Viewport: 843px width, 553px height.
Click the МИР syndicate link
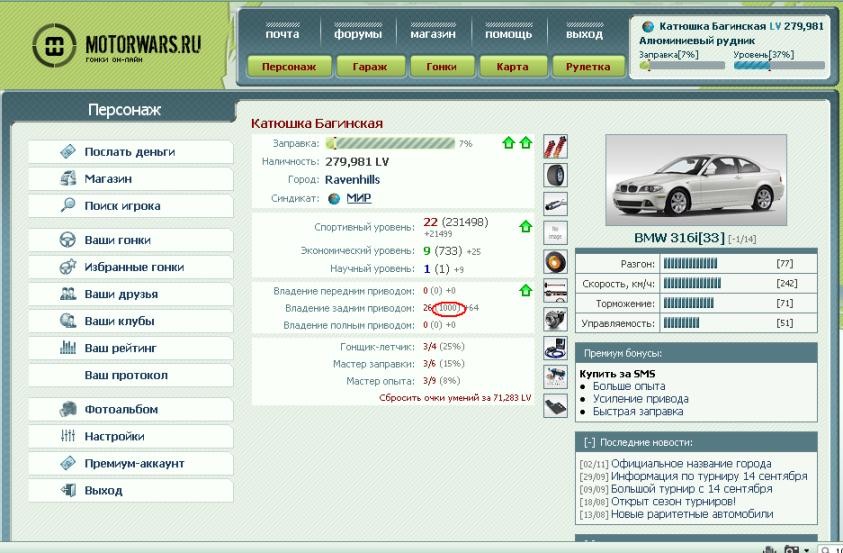(x=359, y=198)
